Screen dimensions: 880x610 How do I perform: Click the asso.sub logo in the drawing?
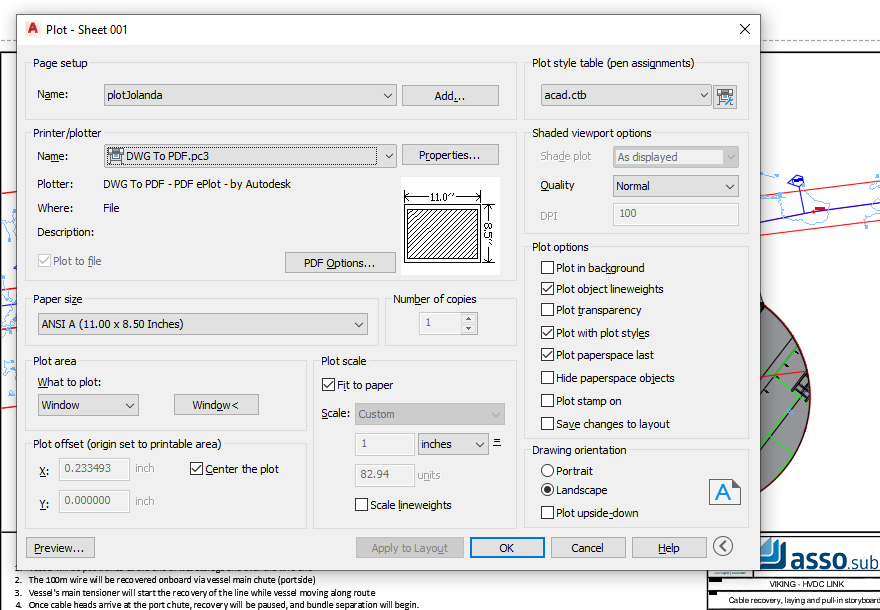[820, 556]
